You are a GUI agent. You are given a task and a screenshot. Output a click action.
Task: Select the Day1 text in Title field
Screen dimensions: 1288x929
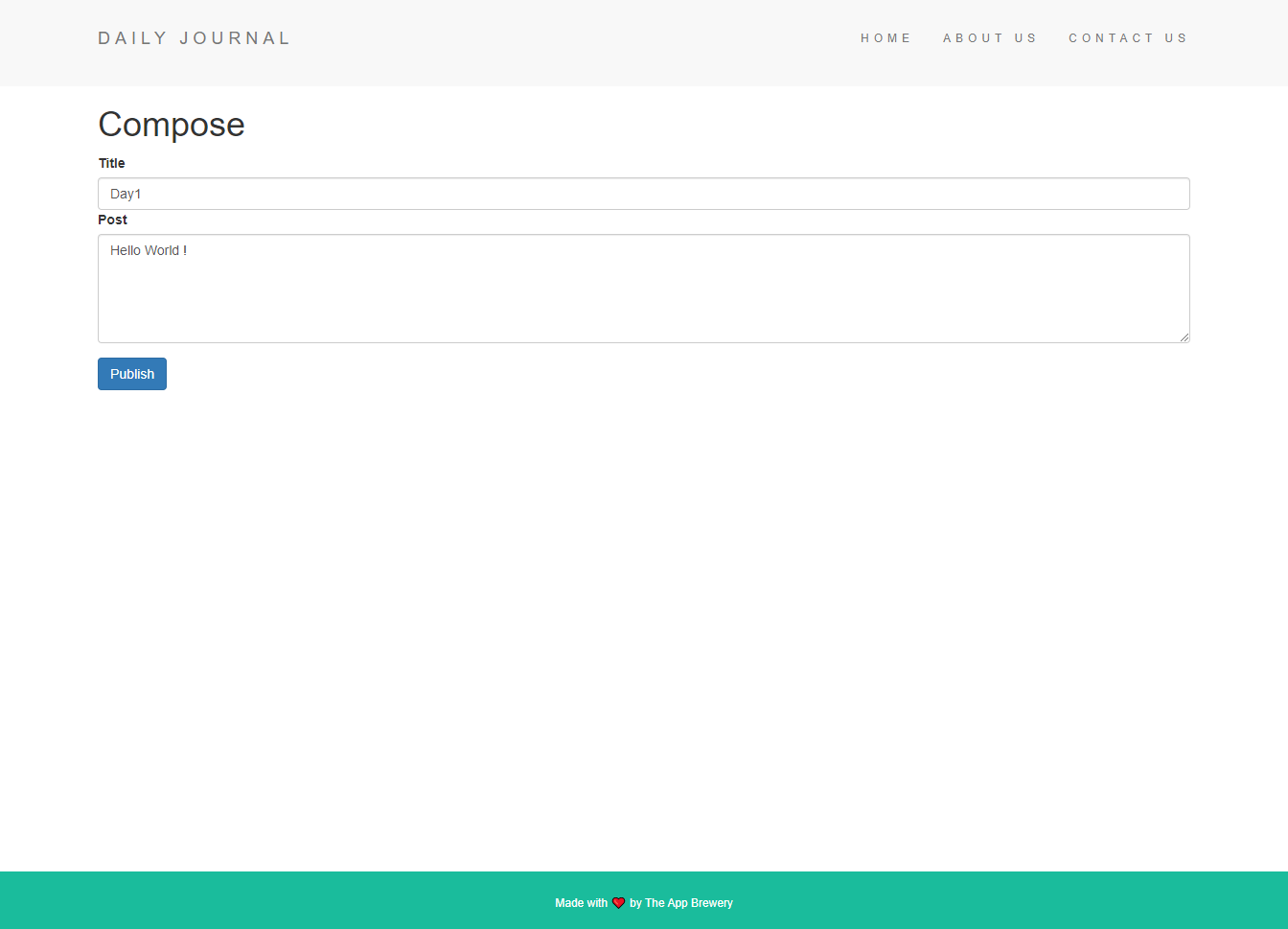[x=126, y=194]
